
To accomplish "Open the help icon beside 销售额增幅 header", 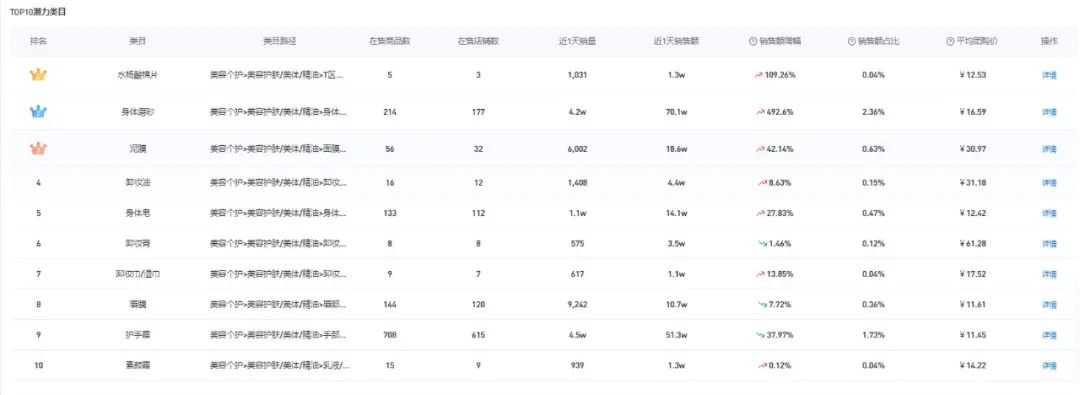I will click(753, 41).
